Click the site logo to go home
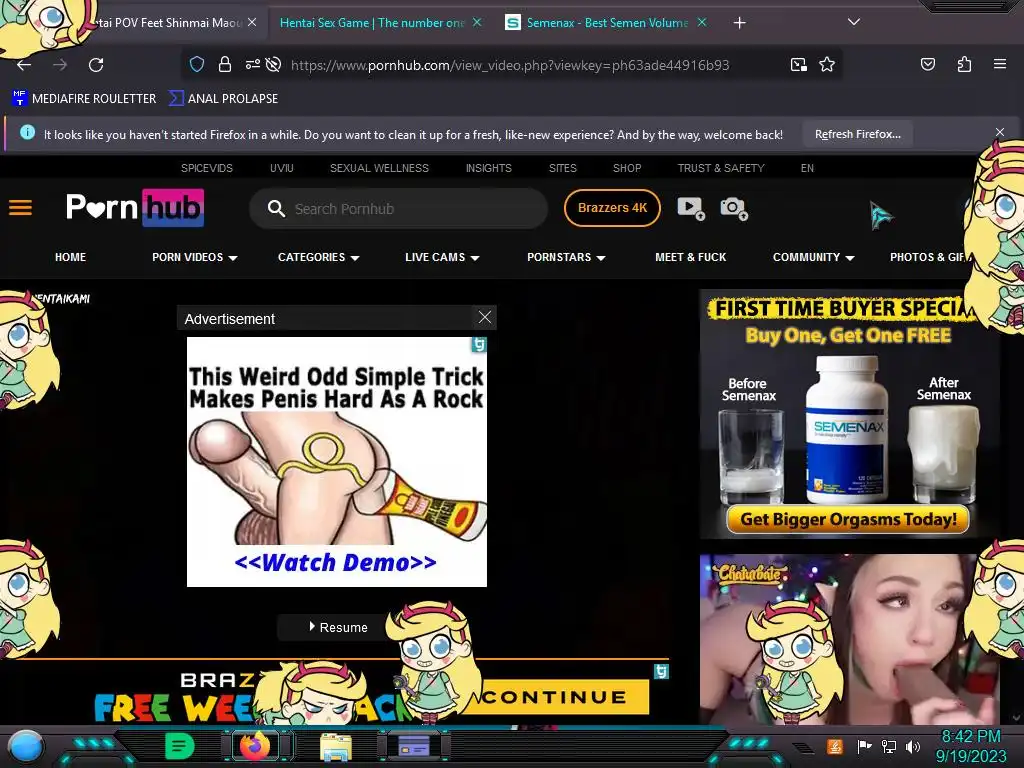 click(135, 208)
